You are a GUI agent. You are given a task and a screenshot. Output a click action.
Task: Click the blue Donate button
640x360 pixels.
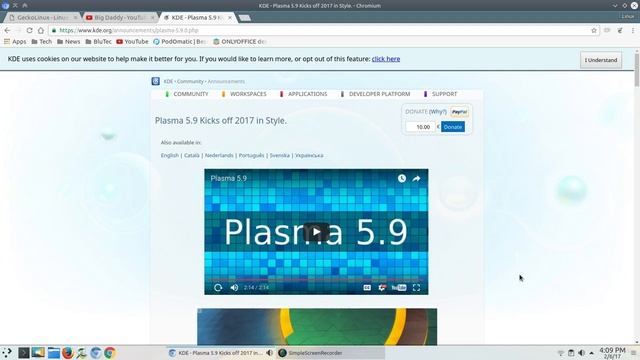coord(453,127)
